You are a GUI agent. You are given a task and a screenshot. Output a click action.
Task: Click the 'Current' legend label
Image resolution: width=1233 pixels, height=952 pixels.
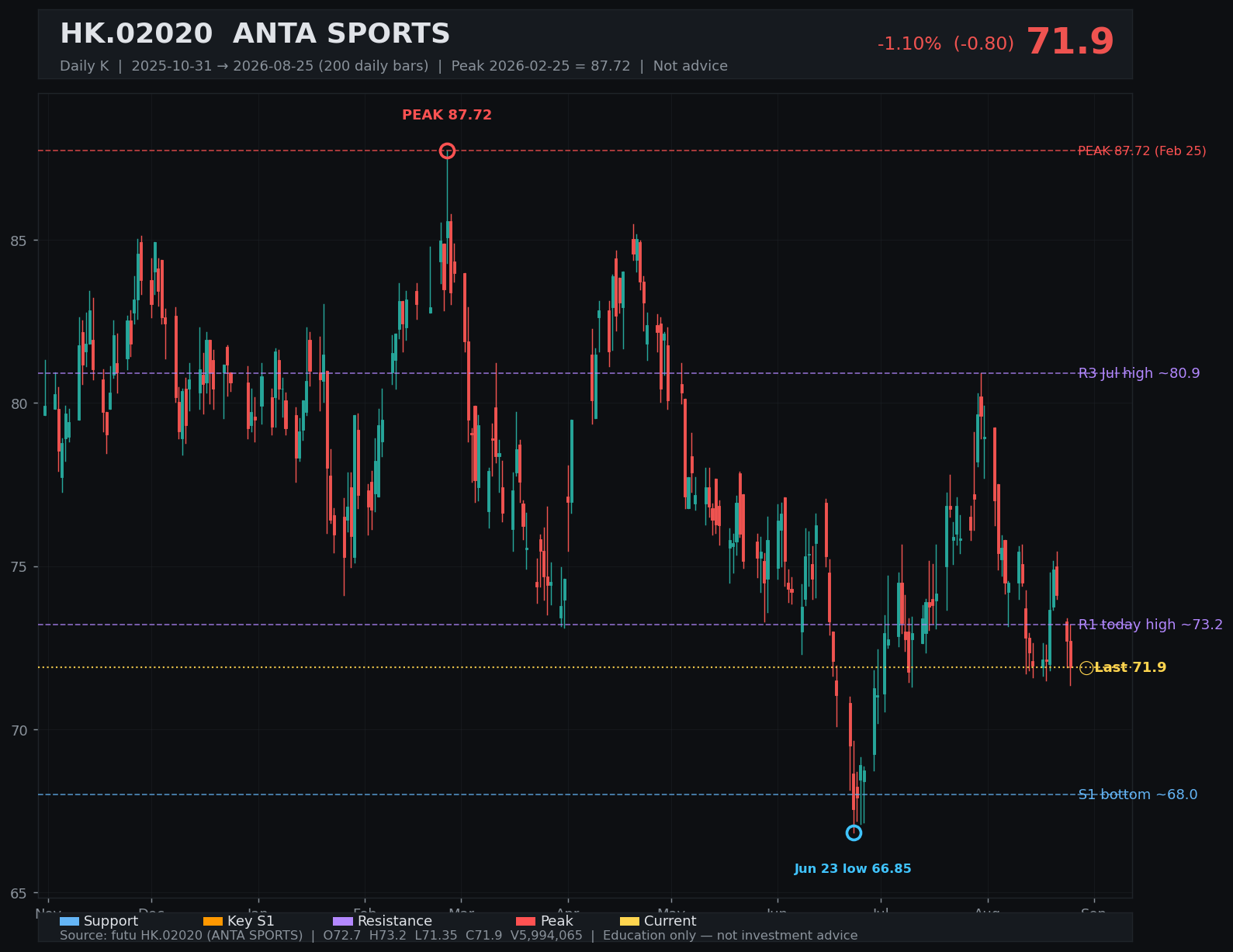[670, 921]
